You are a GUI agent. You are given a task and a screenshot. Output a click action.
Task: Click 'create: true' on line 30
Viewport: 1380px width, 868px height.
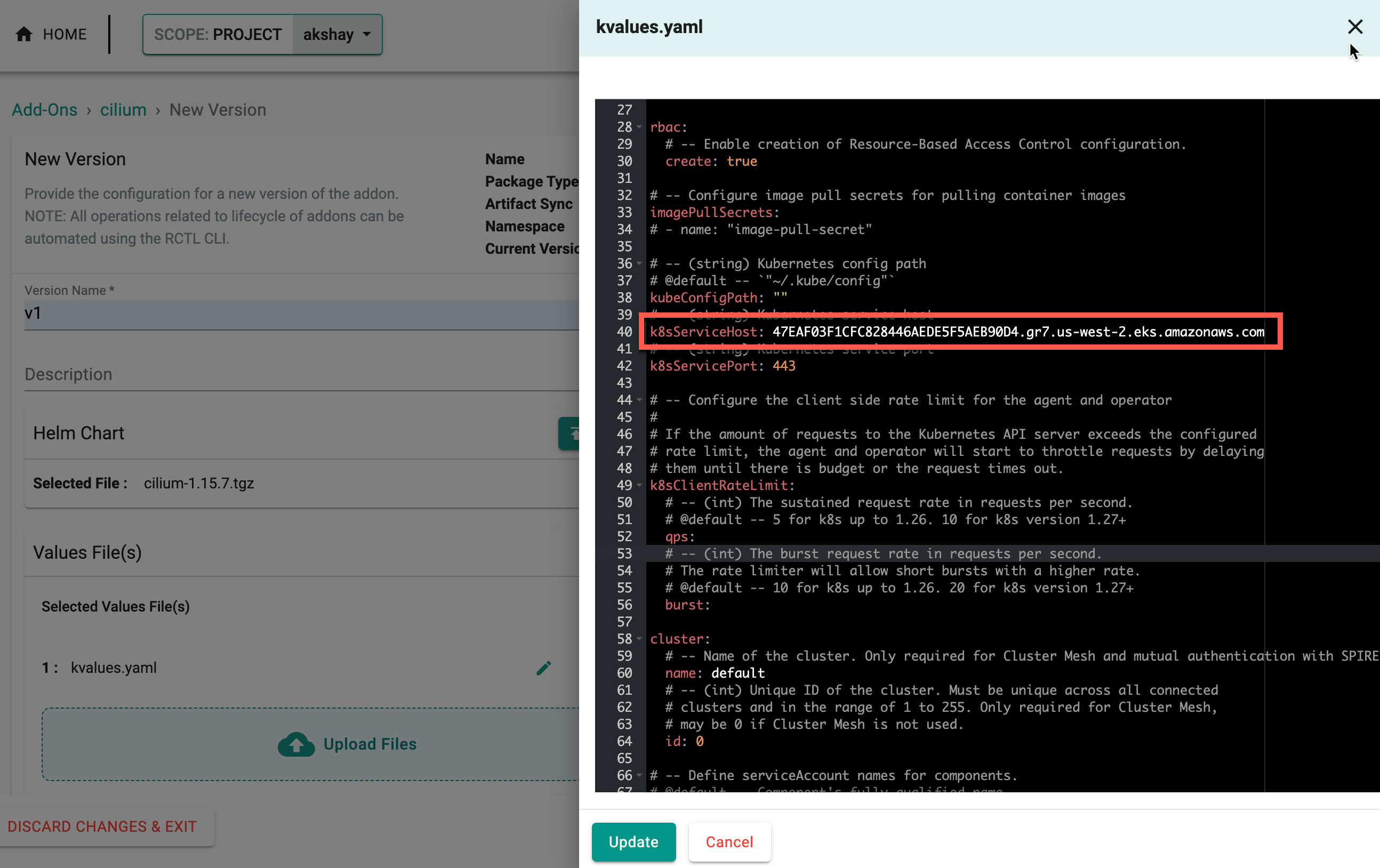(711, 161)
